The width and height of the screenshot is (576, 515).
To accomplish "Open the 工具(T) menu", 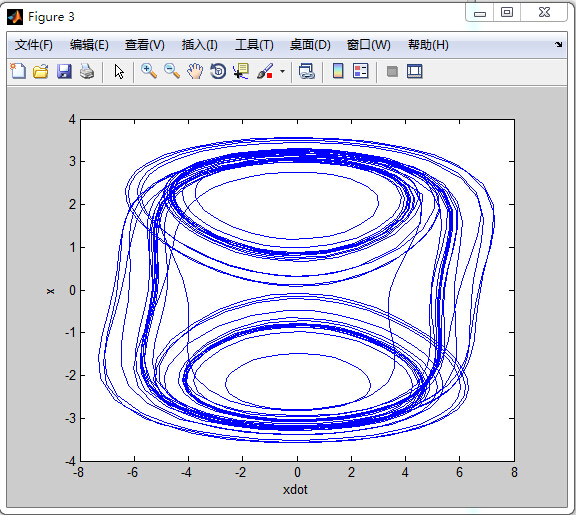I will coord(254,45).
